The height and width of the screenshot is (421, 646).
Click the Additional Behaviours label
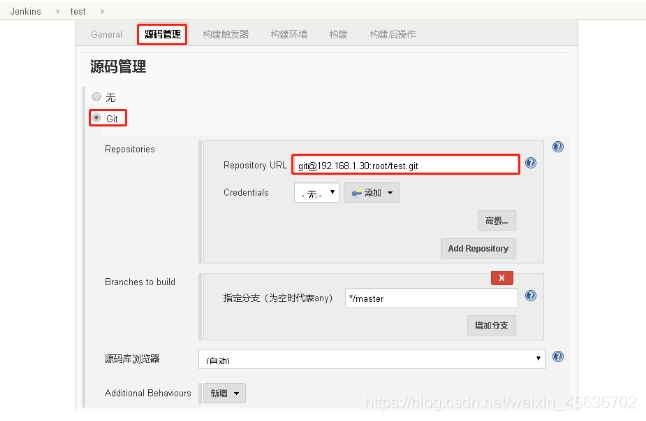click(148, 393)
